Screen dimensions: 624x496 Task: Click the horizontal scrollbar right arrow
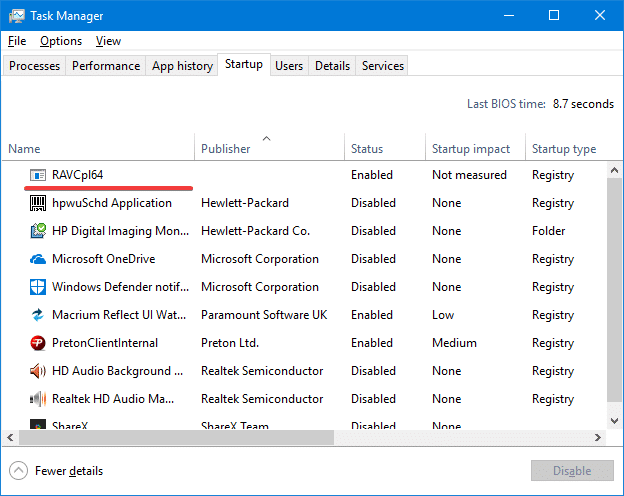coord(598,437)
